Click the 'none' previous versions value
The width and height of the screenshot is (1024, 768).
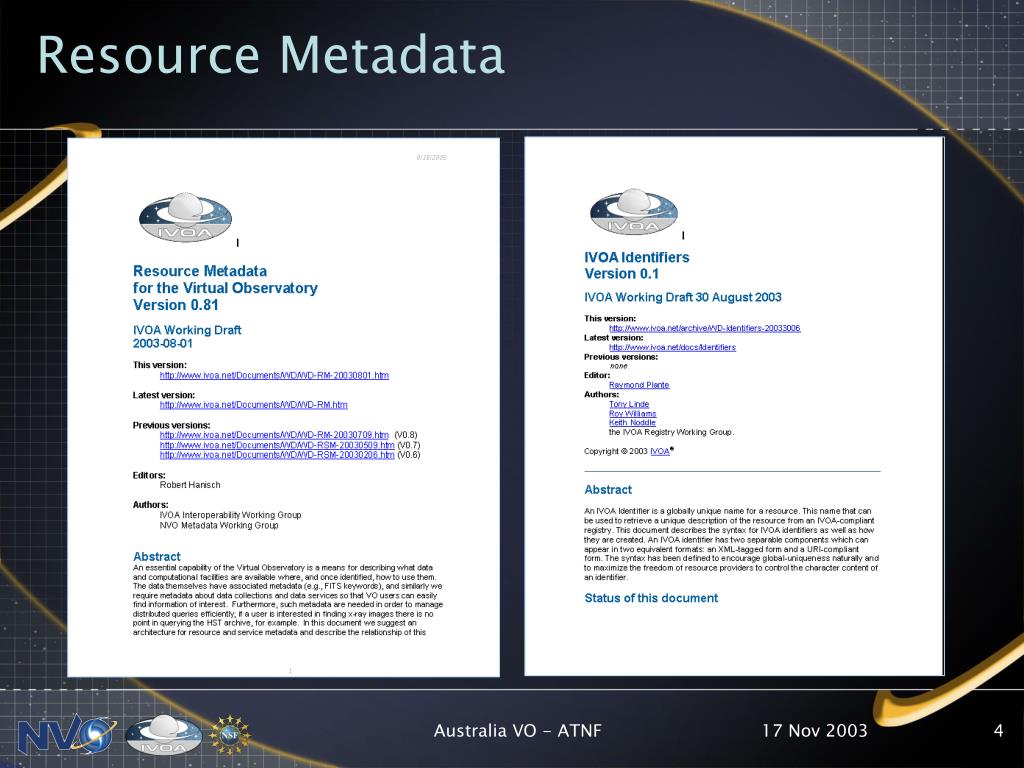coord(618,366)
